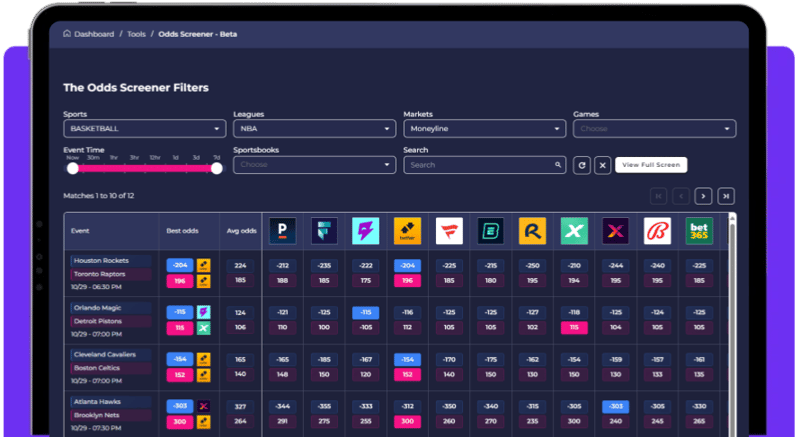Click the Houston Rockets team name
This screenshot has width=800, height=437.
click(101, 261)
